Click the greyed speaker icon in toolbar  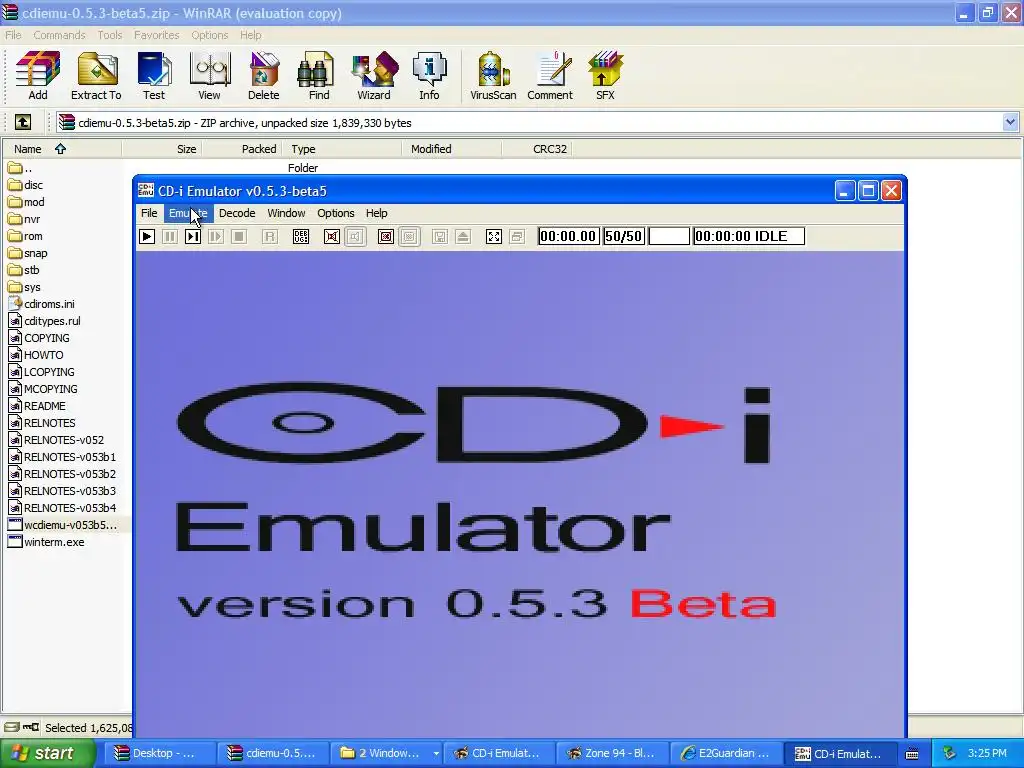coord(355,236)
